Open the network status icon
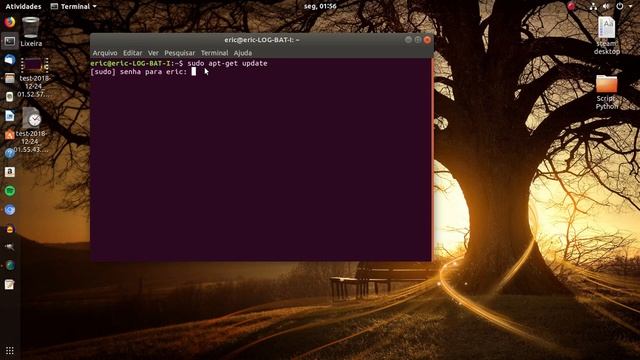The width and height of the screenshot is (640, 360). click(593, 6)
